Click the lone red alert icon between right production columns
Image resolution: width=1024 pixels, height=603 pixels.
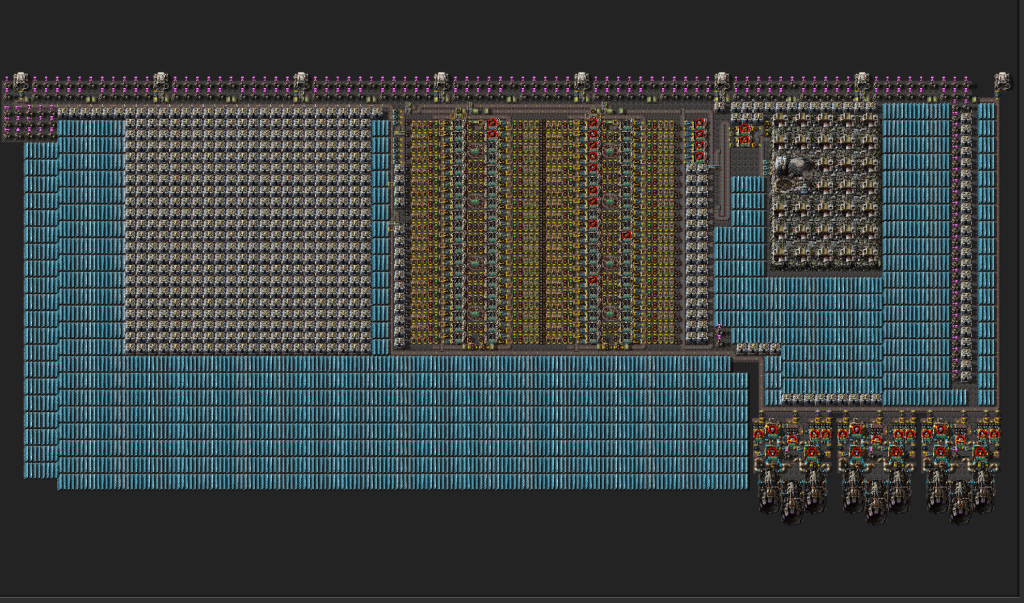626,235
